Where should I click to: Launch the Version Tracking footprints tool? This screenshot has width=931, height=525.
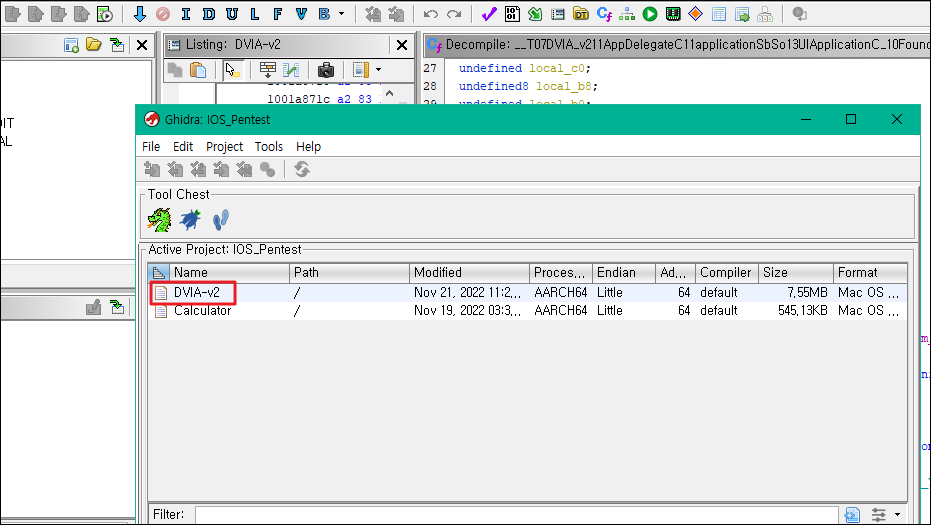220,220
